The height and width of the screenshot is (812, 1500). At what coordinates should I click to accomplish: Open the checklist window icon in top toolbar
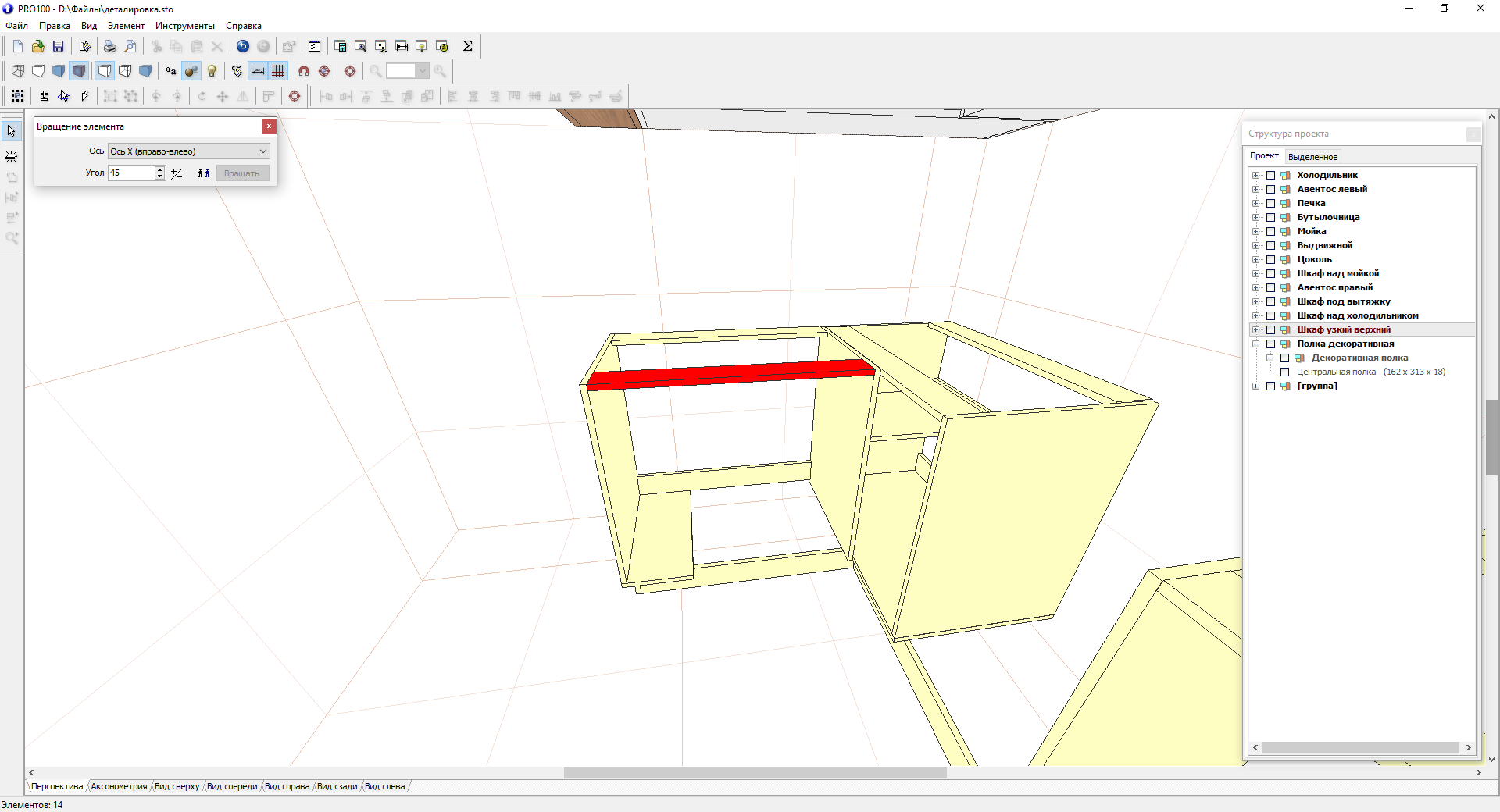(x=315, y=46)
